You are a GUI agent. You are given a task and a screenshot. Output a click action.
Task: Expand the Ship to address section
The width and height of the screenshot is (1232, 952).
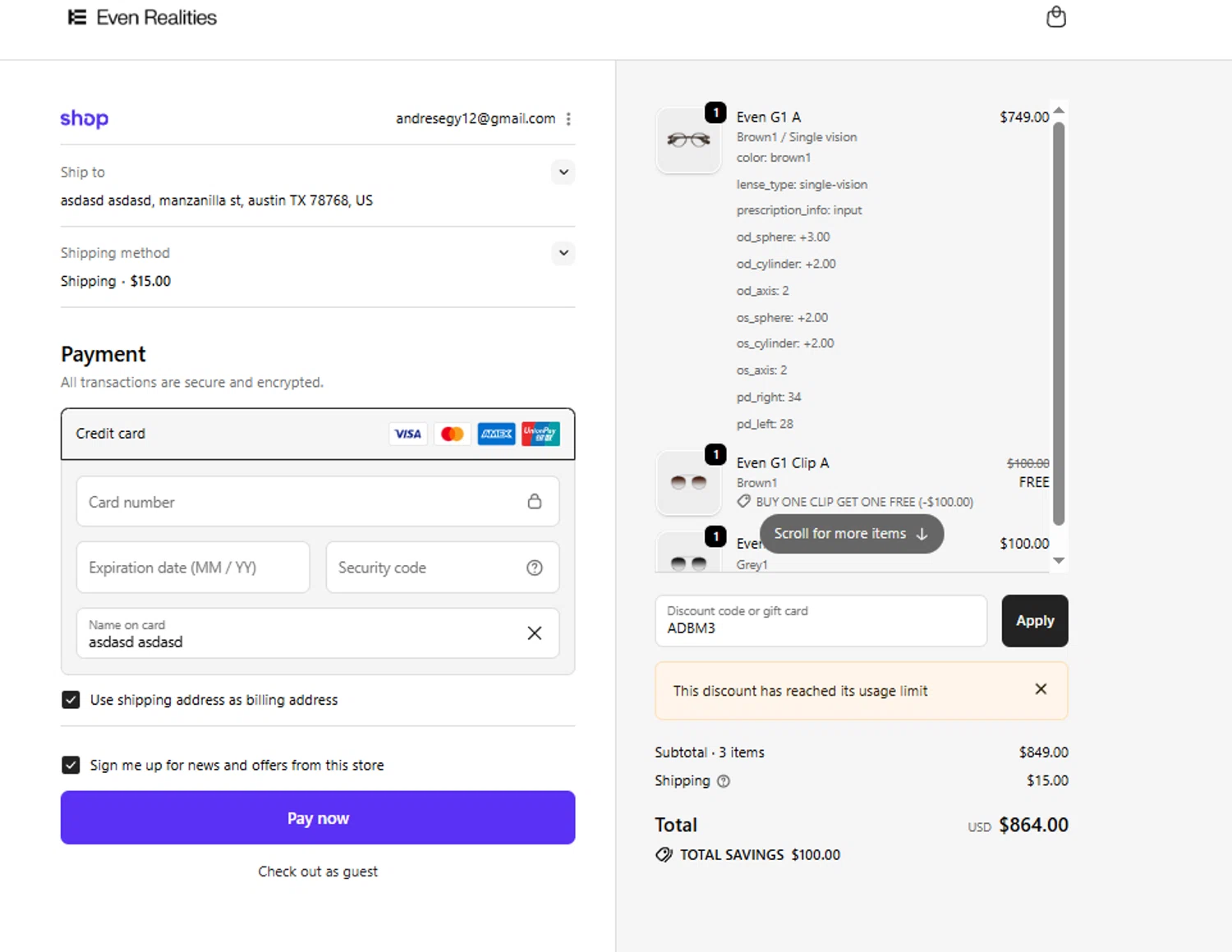click(563, 172)
